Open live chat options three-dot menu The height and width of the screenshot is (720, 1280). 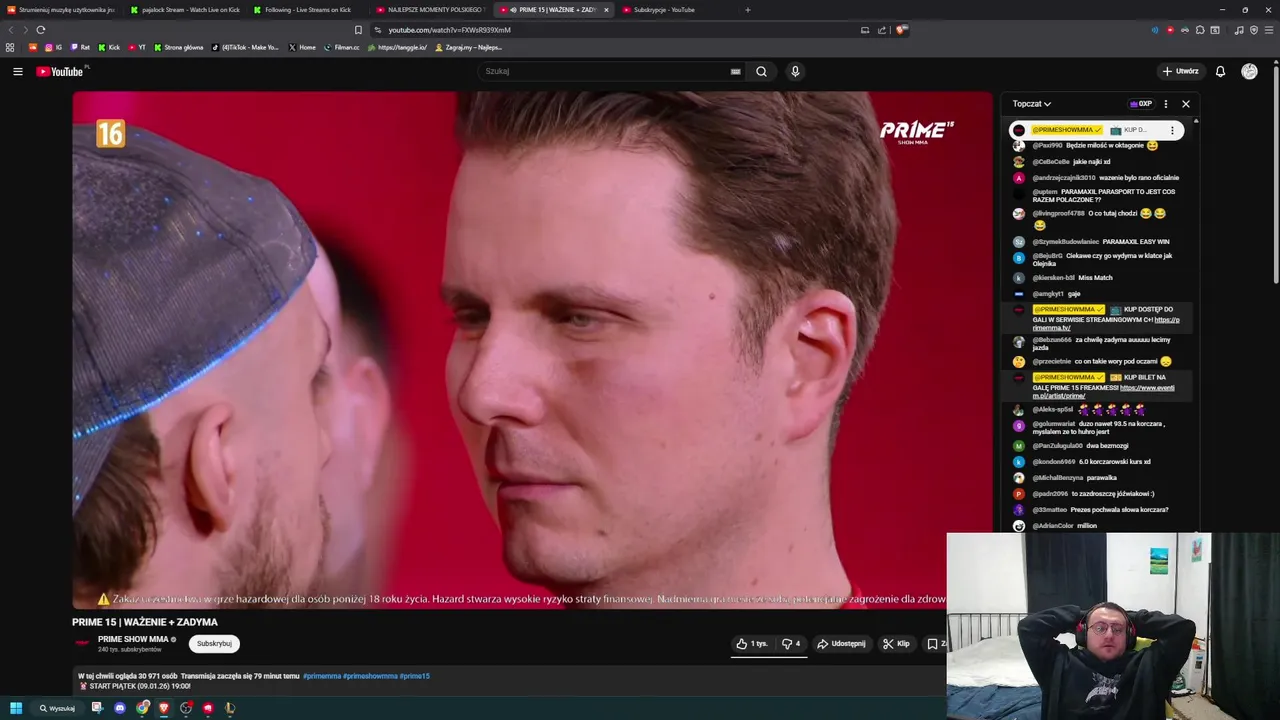pyautogui.click(x=1165, y=104)
